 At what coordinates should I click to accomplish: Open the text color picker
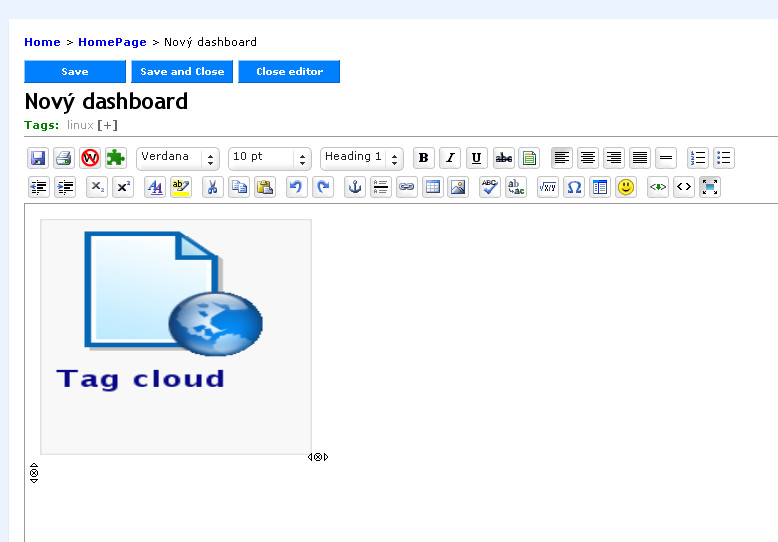(155, 187)
